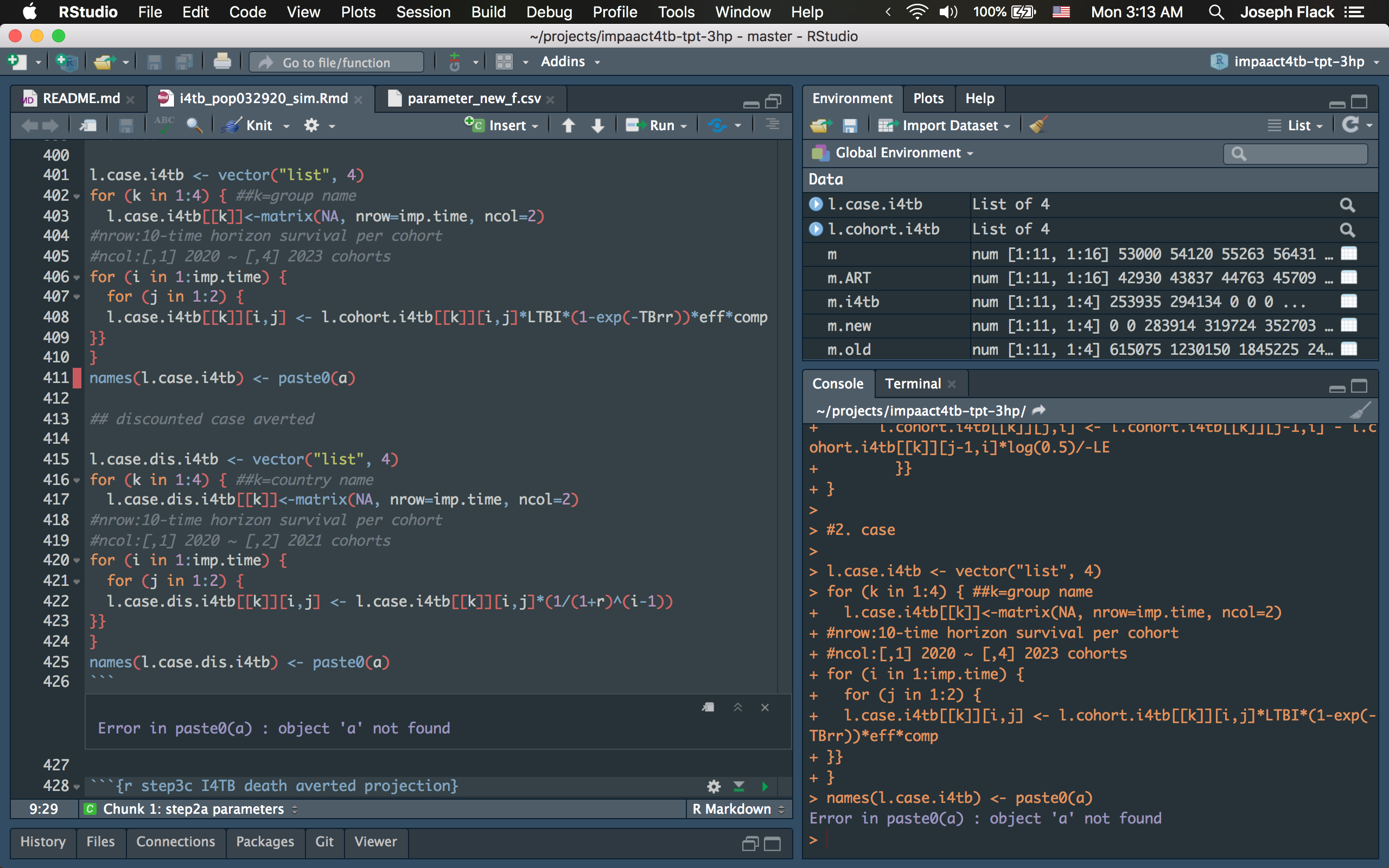
Task: Fold the for loop at line 402
Action: pos(77,196)
